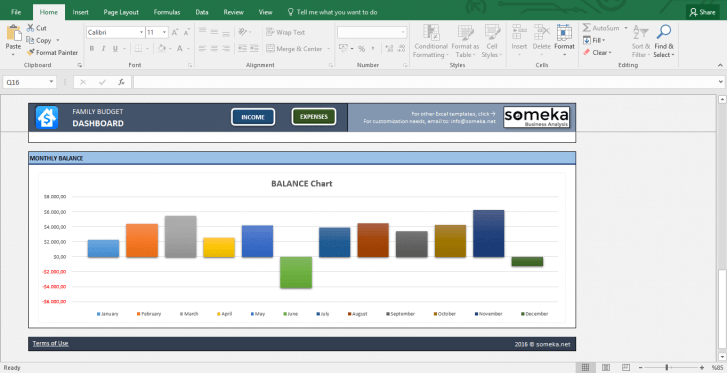The width and height of the screenshot is (727, 373).
Task: Click the Find & Select magnifier icon
Action: [x=664, y=32]
